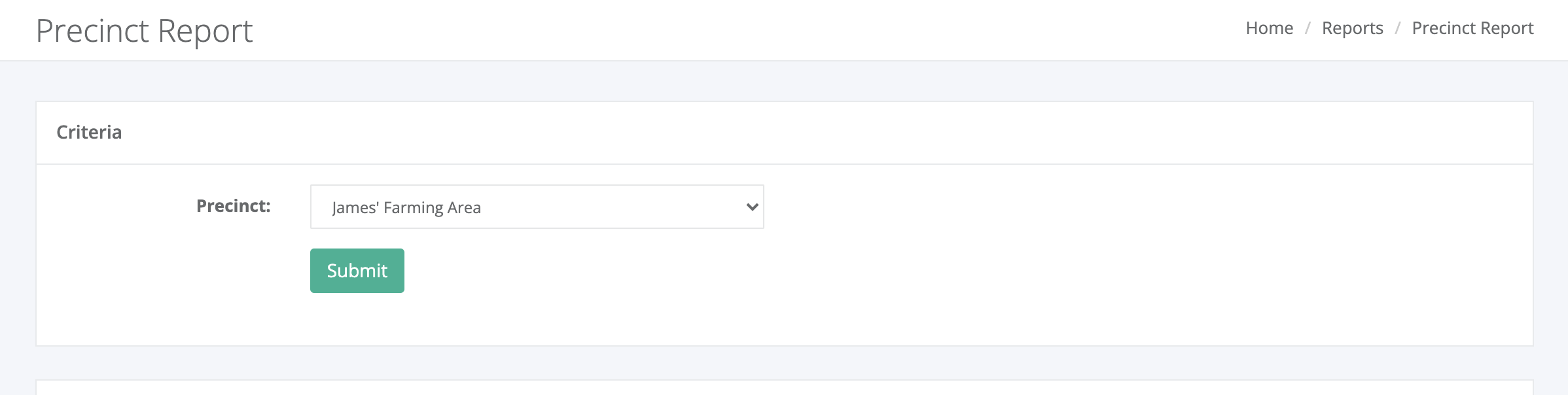This screenshot has width=1568, height=395.
Task: Open the Precinct dropdown chevron arrow
Action: pyautogui.click(x=752, y=207)
